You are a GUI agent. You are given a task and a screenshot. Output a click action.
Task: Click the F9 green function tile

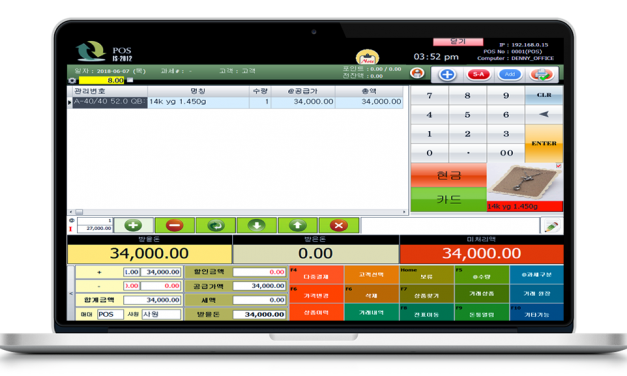[482, 312]
